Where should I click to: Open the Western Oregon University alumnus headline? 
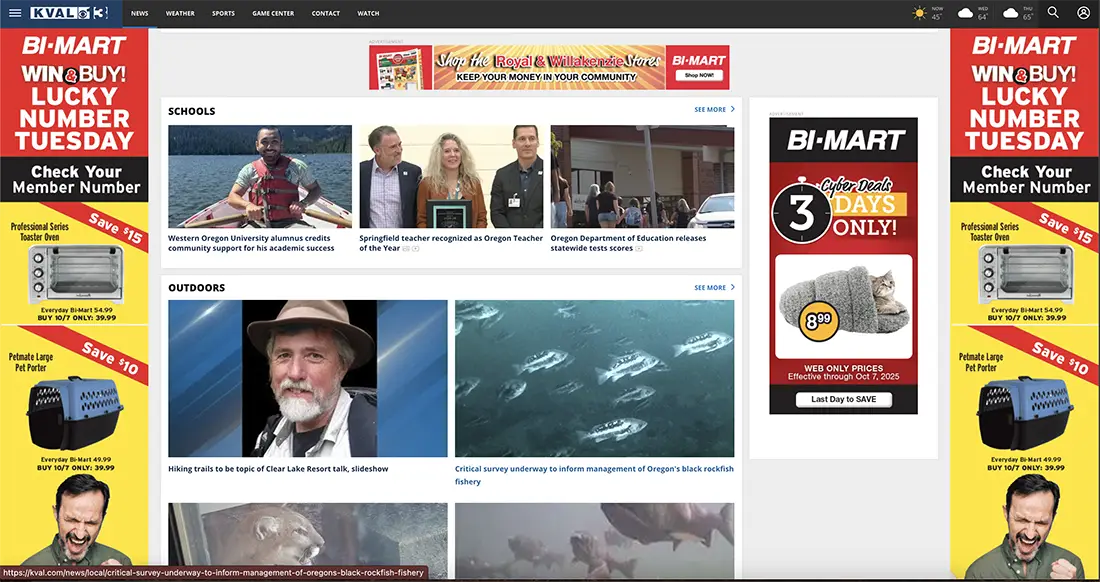tap(251, 243)
